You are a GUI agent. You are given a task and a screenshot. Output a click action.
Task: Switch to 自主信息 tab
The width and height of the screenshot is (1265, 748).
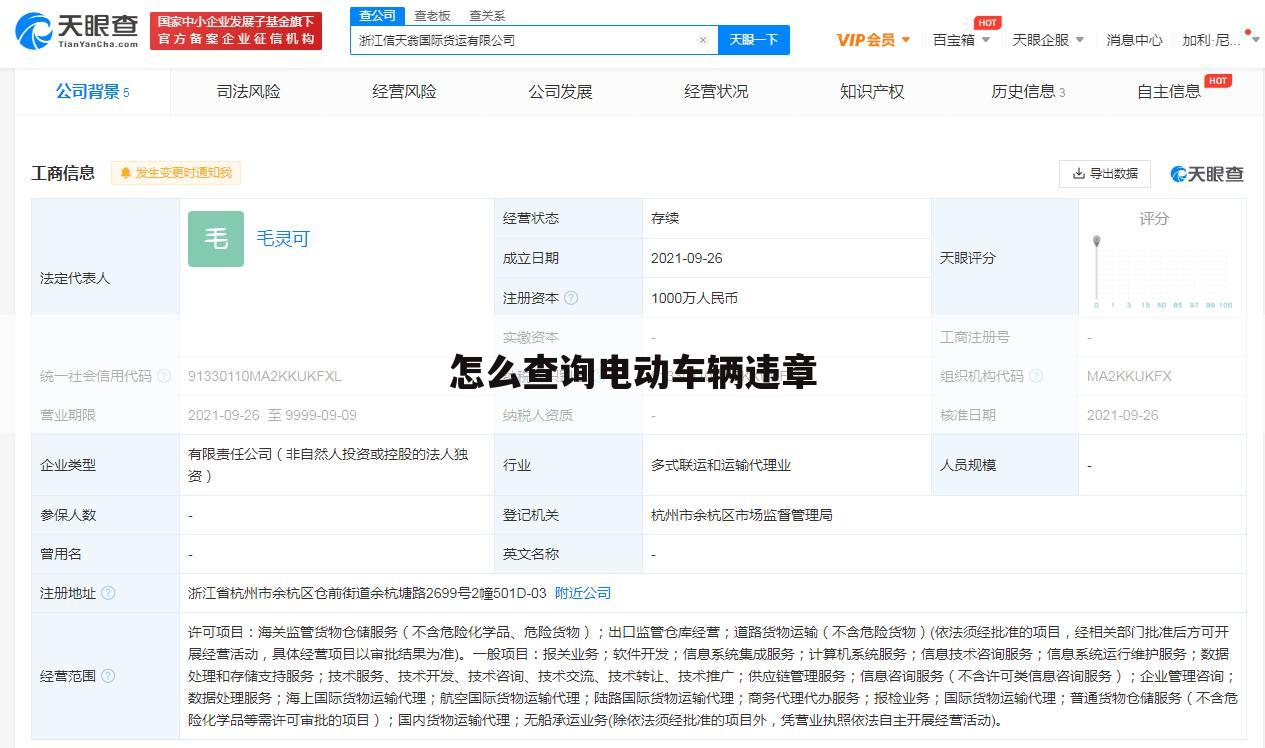(1169, 91)
